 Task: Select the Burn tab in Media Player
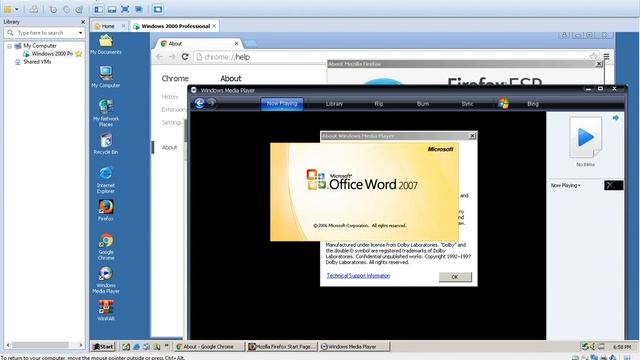tap(423, 104)
